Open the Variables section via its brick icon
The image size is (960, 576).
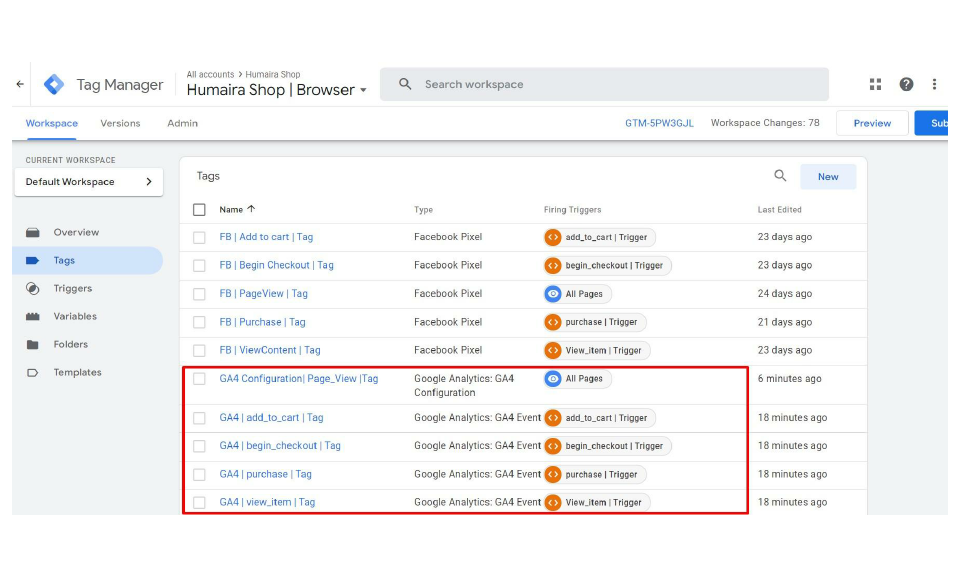pos(31,314)
